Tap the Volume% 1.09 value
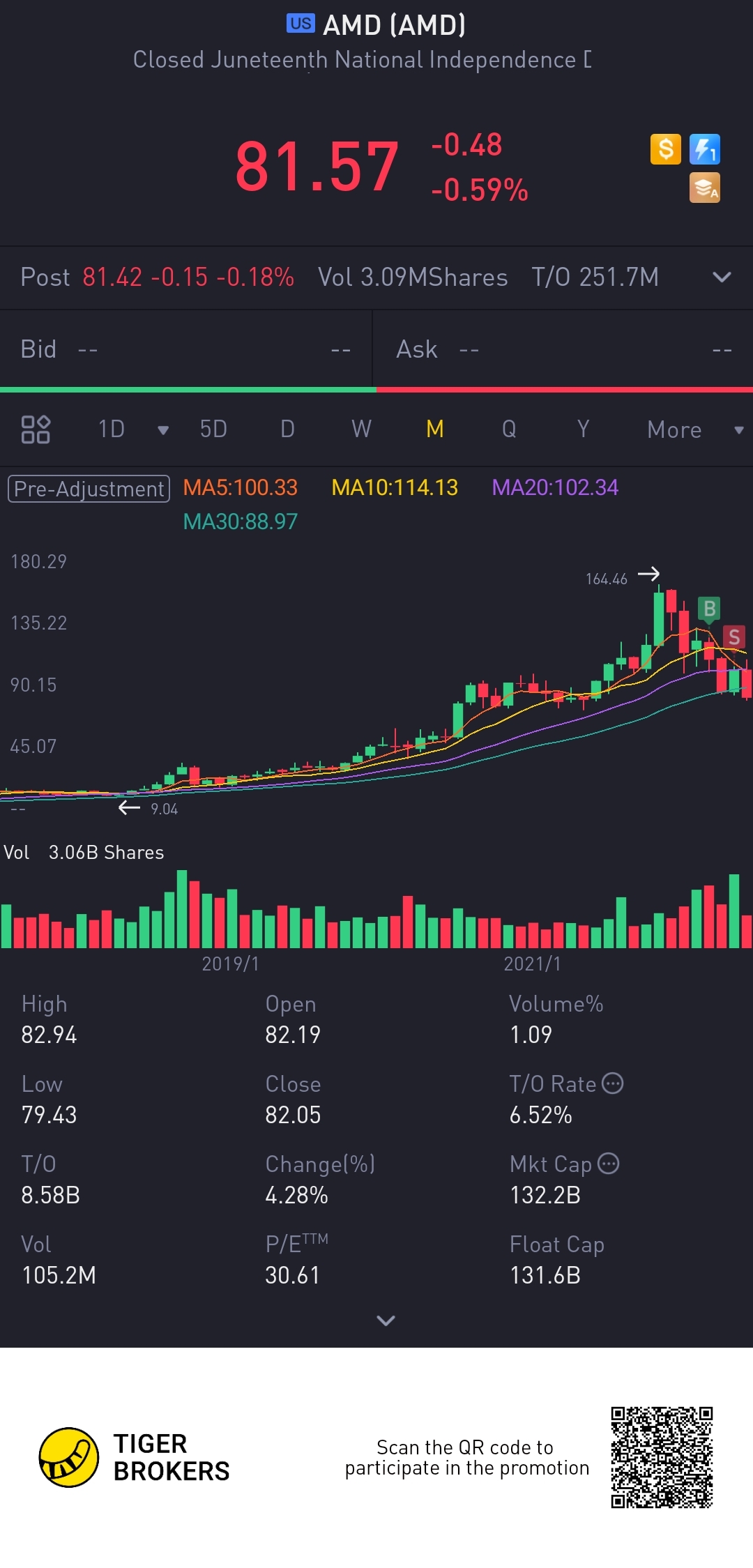Screen dimensions: 753x1568 pos(531,1035)
